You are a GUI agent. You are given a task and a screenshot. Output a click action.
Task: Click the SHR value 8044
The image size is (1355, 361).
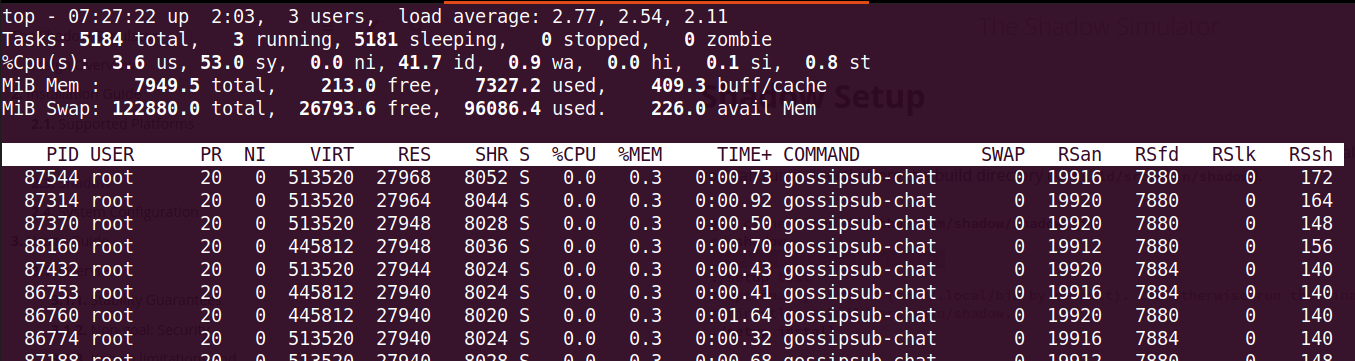pyautogui.click(x=487, y=200)
